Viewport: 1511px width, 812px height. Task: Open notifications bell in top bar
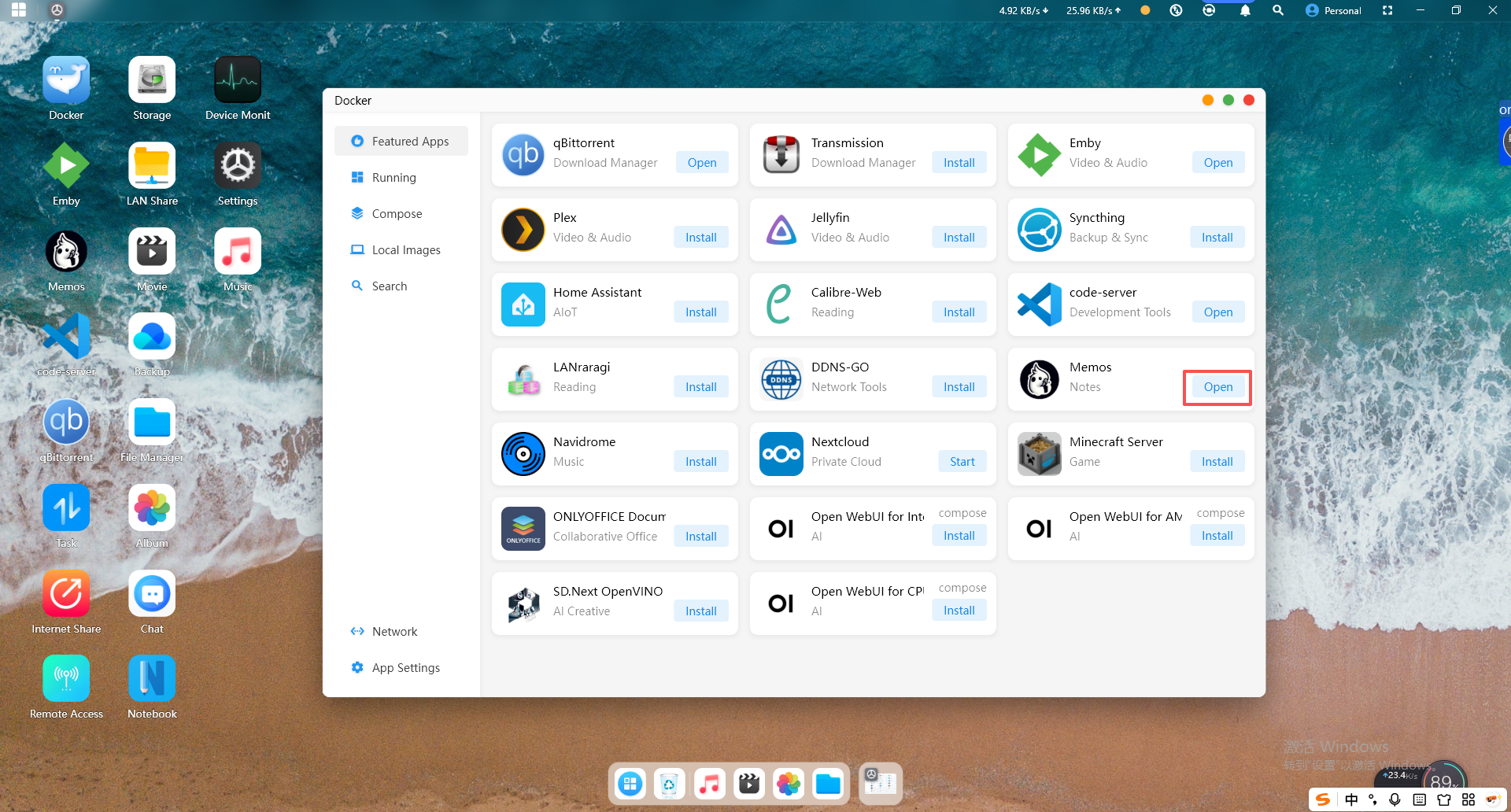tap(1245, 10)
